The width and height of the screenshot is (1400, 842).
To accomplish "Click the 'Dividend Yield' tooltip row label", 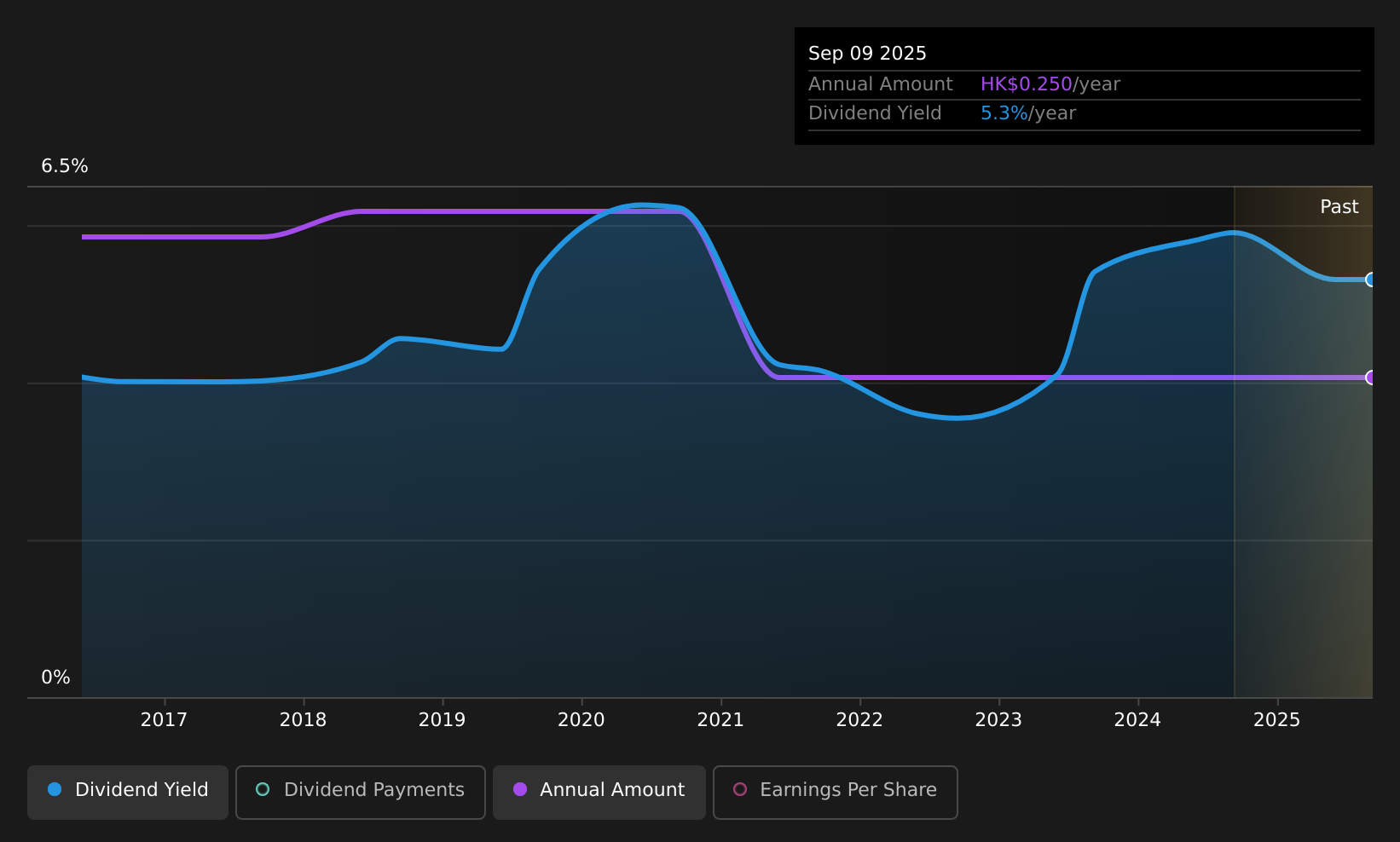I will tap(875, 113).
